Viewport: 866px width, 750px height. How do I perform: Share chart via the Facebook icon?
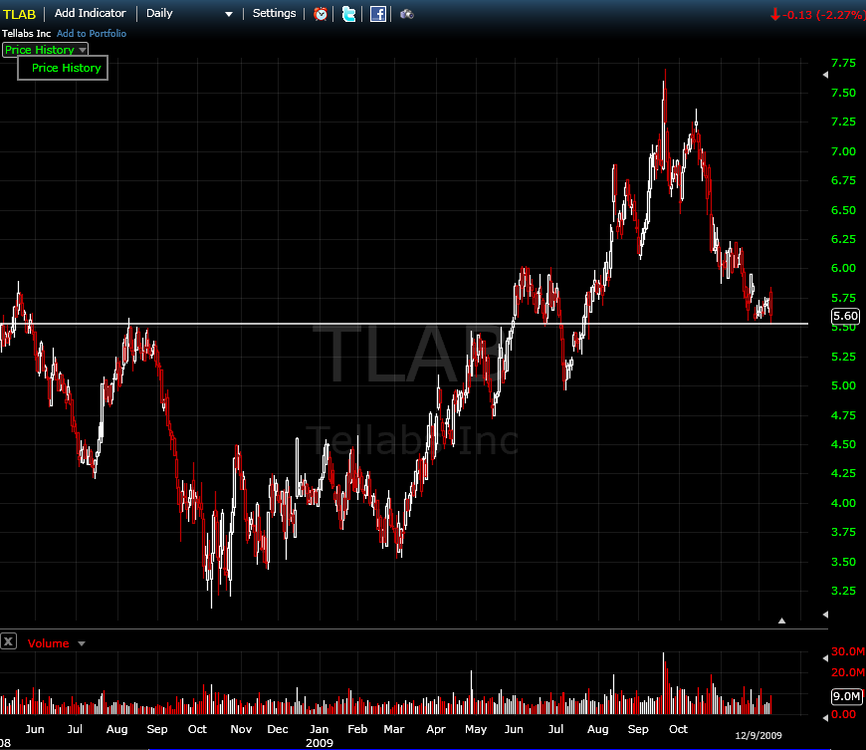tap(378, 14)
